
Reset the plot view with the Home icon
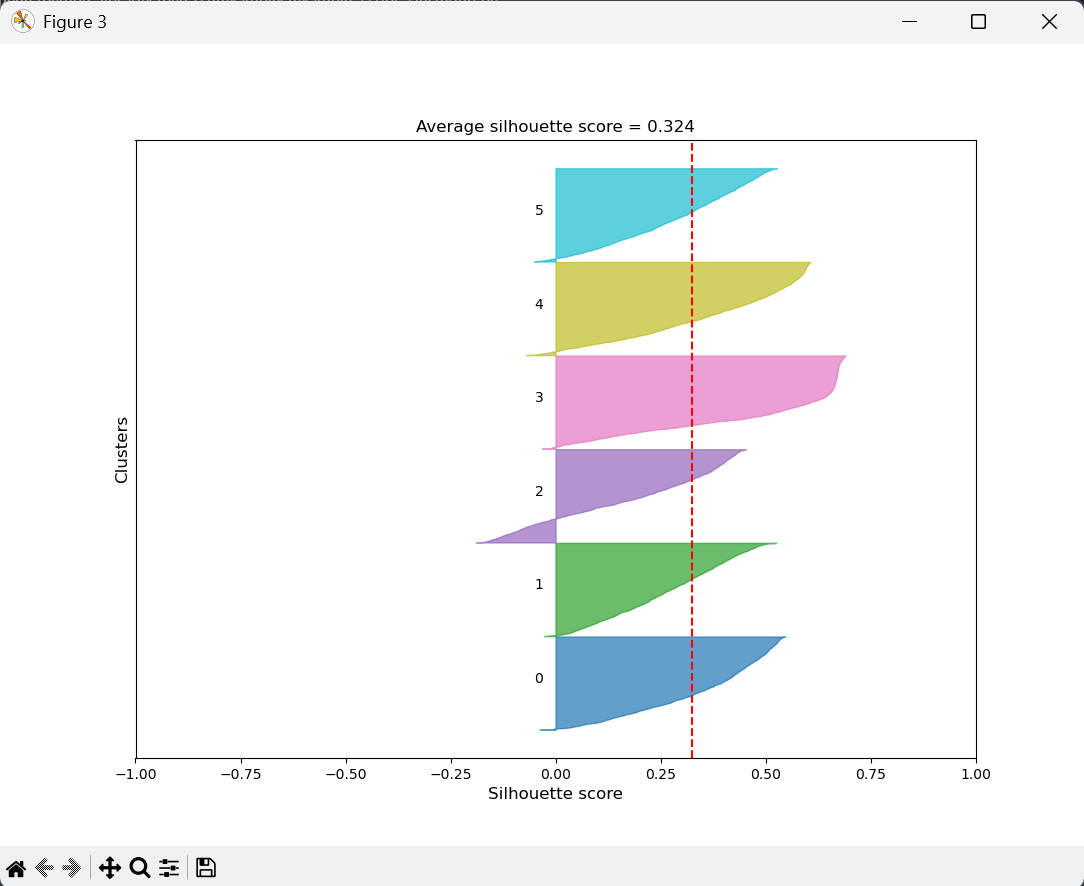click(14, 867)
